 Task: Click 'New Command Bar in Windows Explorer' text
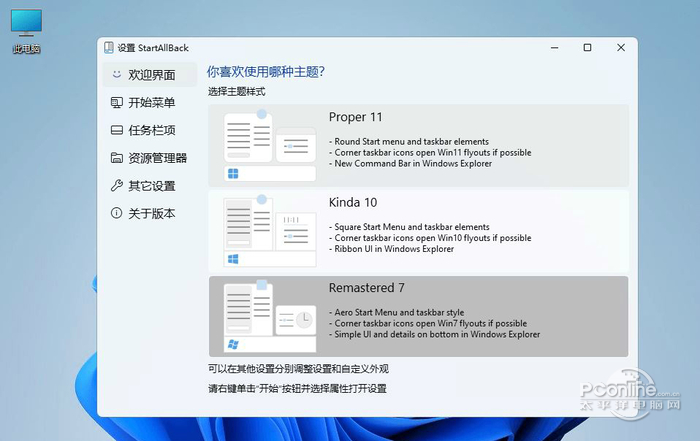click(x=413, y=163)
